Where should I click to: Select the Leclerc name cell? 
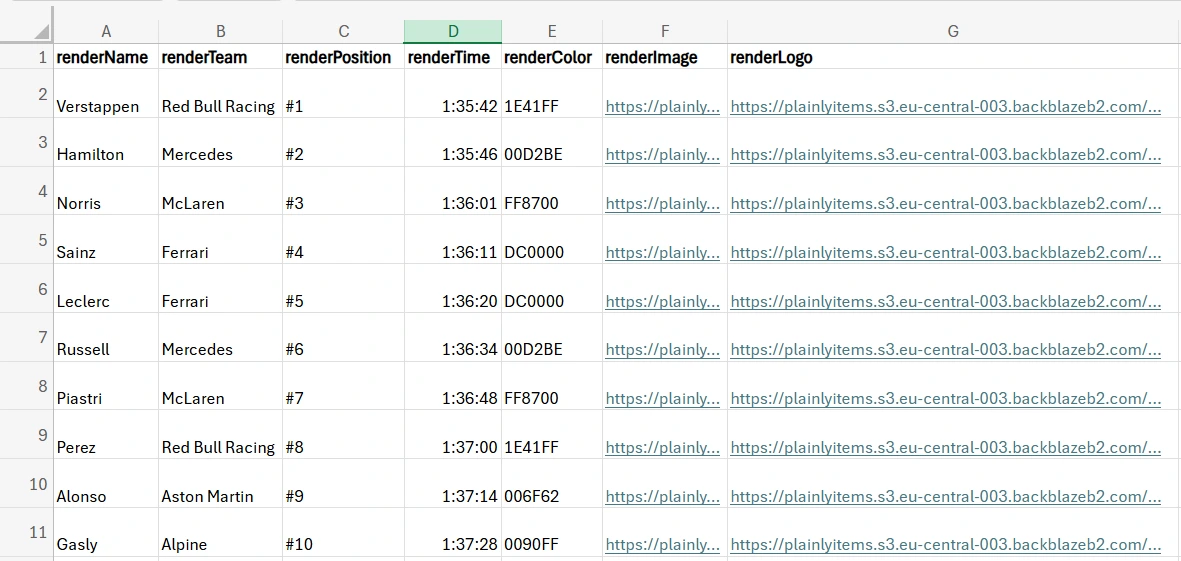[x=106, y=288]
